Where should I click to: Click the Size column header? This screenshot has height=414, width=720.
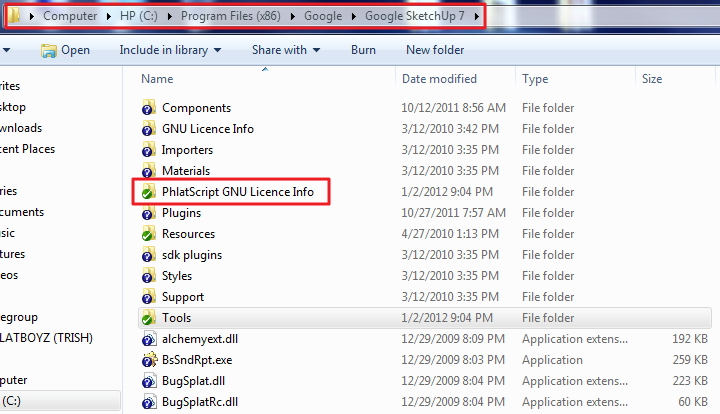(652, 79)
